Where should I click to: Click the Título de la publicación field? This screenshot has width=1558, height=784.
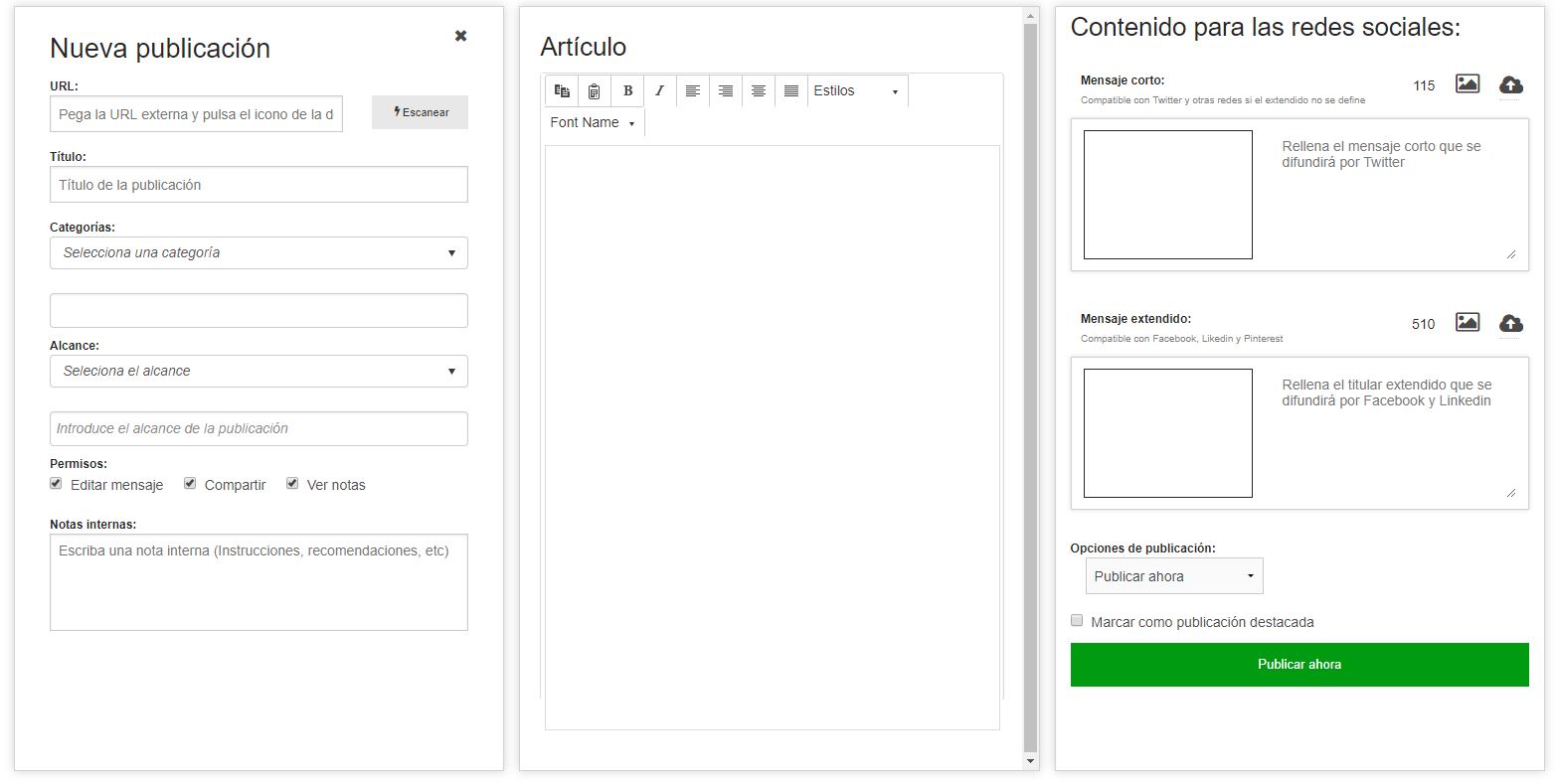259,185
